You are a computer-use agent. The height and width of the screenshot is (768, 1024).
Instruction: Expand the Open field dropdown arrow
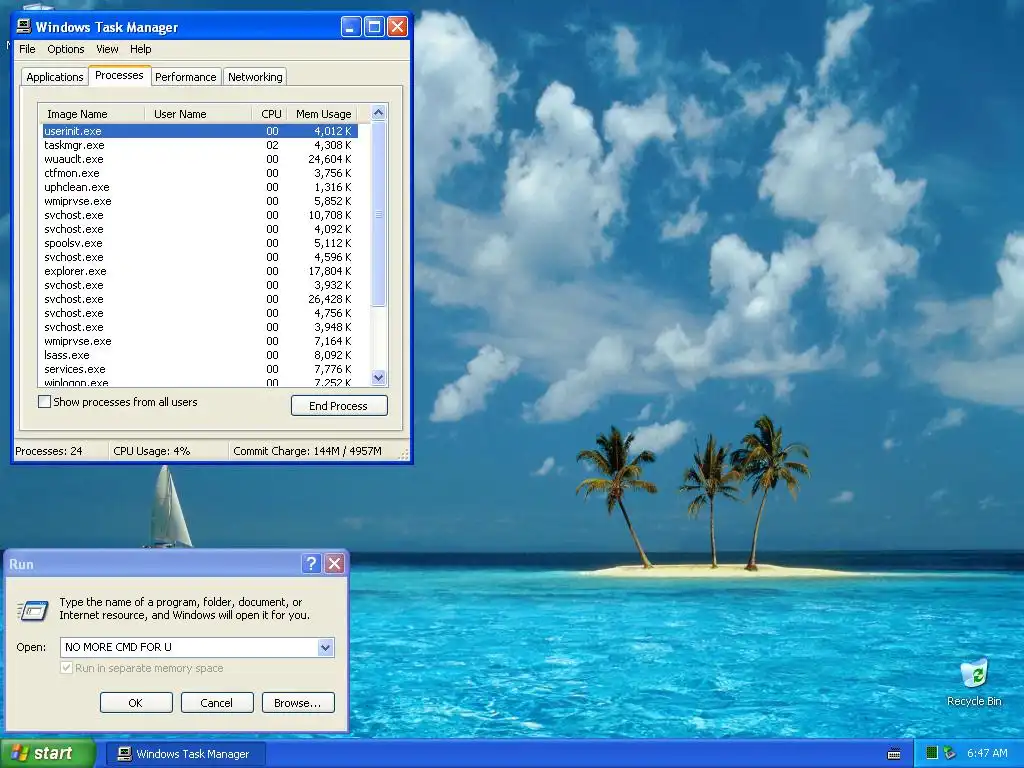[325, 647]
